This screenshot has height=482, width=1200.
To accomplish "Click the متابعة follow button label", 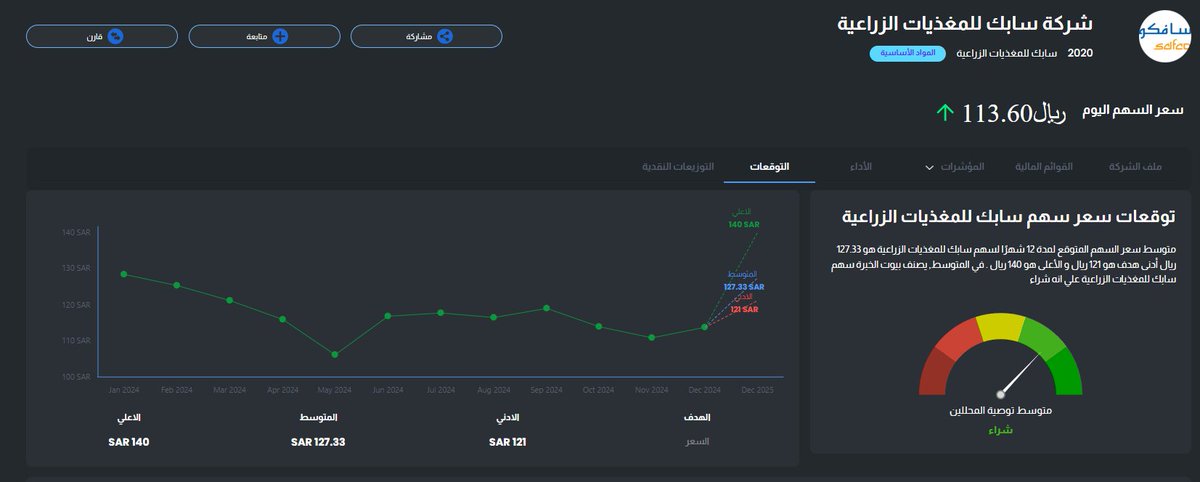I will (x=256, y=36).
